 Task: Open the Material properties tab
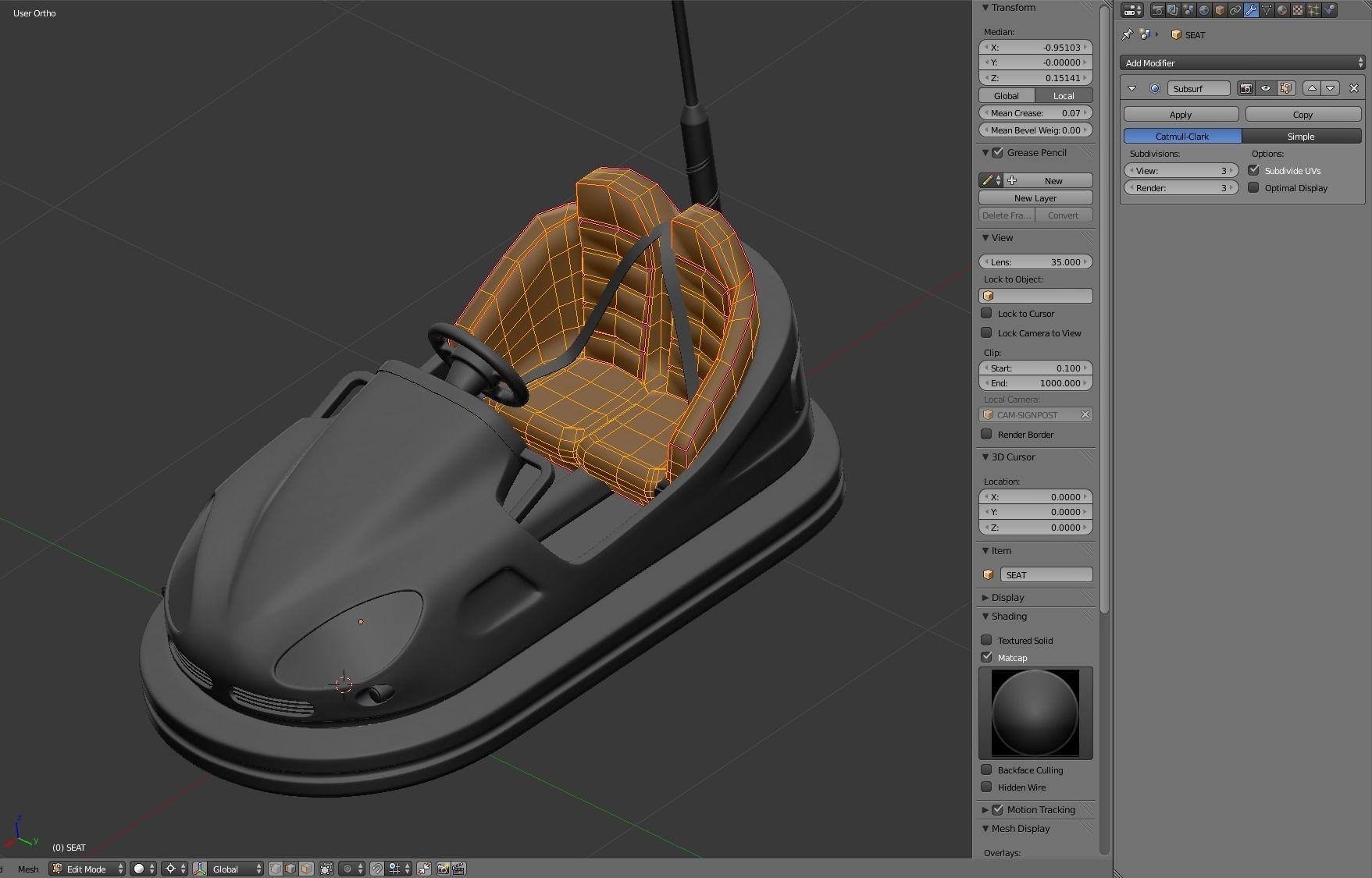1282,10
